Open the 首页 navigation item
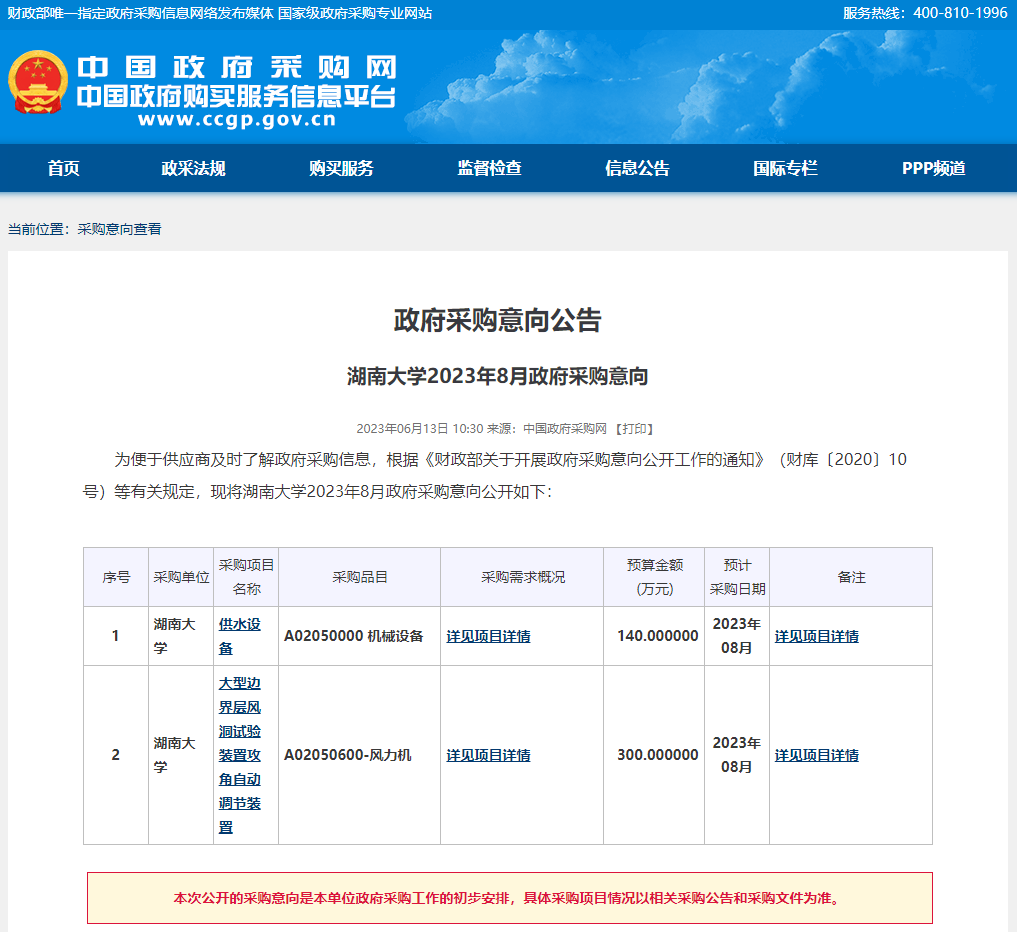Viewport: 1017px width, 932px height. [x=64, y=169]
